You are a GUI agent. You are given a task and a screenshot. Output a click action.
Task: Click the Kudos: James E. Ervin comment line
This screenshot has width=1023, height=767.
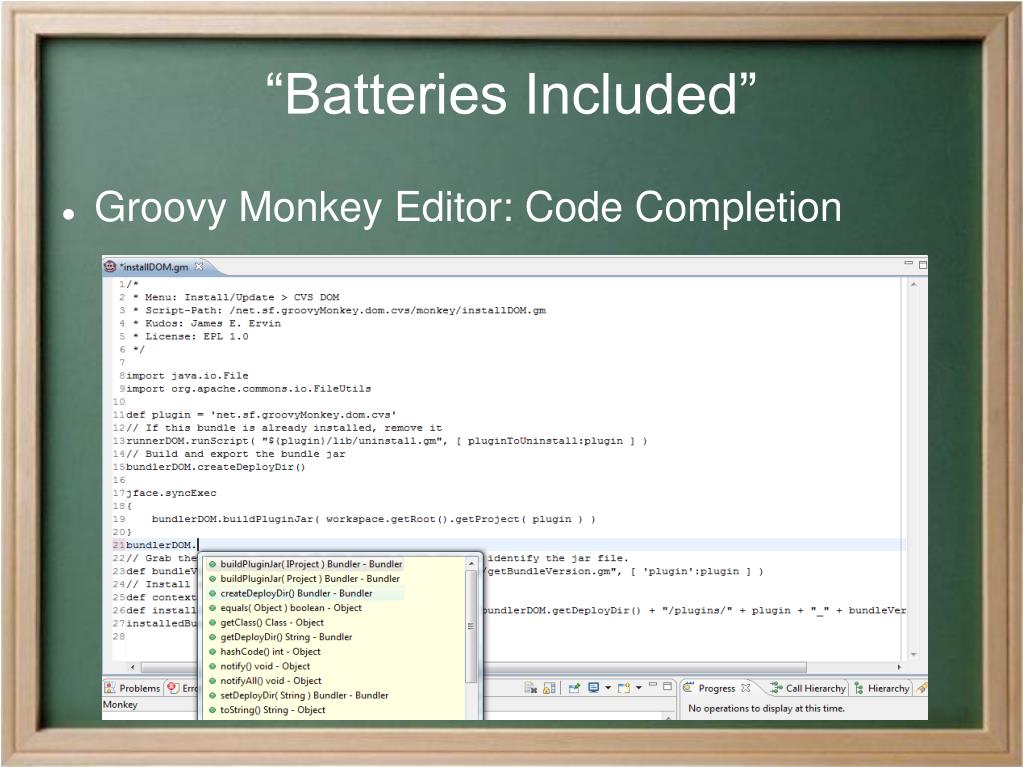tap(207, 324)
